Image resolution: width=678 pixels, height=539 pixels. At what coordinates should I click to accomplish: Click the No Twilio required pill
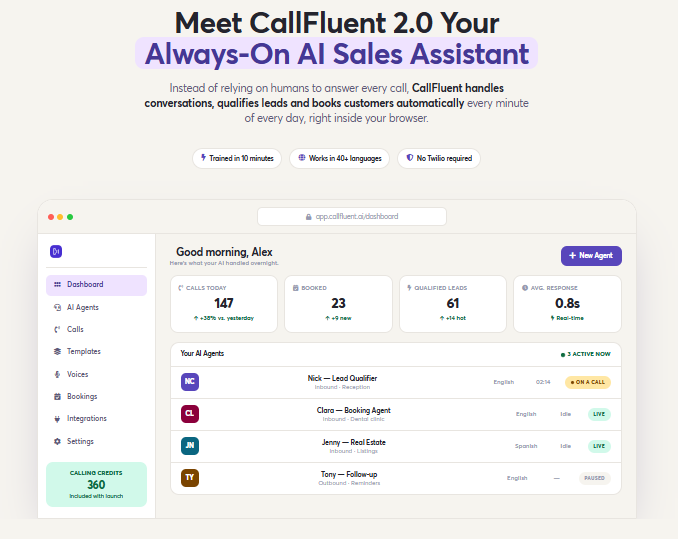pos(439,158)
